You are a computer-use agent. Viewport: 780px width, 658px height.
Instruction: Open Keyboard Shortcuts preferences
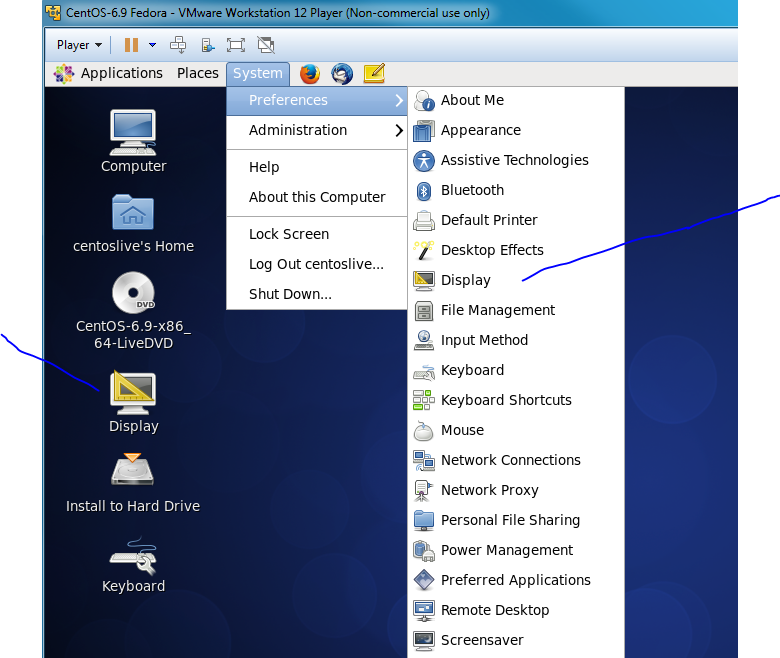pos(516,400)
